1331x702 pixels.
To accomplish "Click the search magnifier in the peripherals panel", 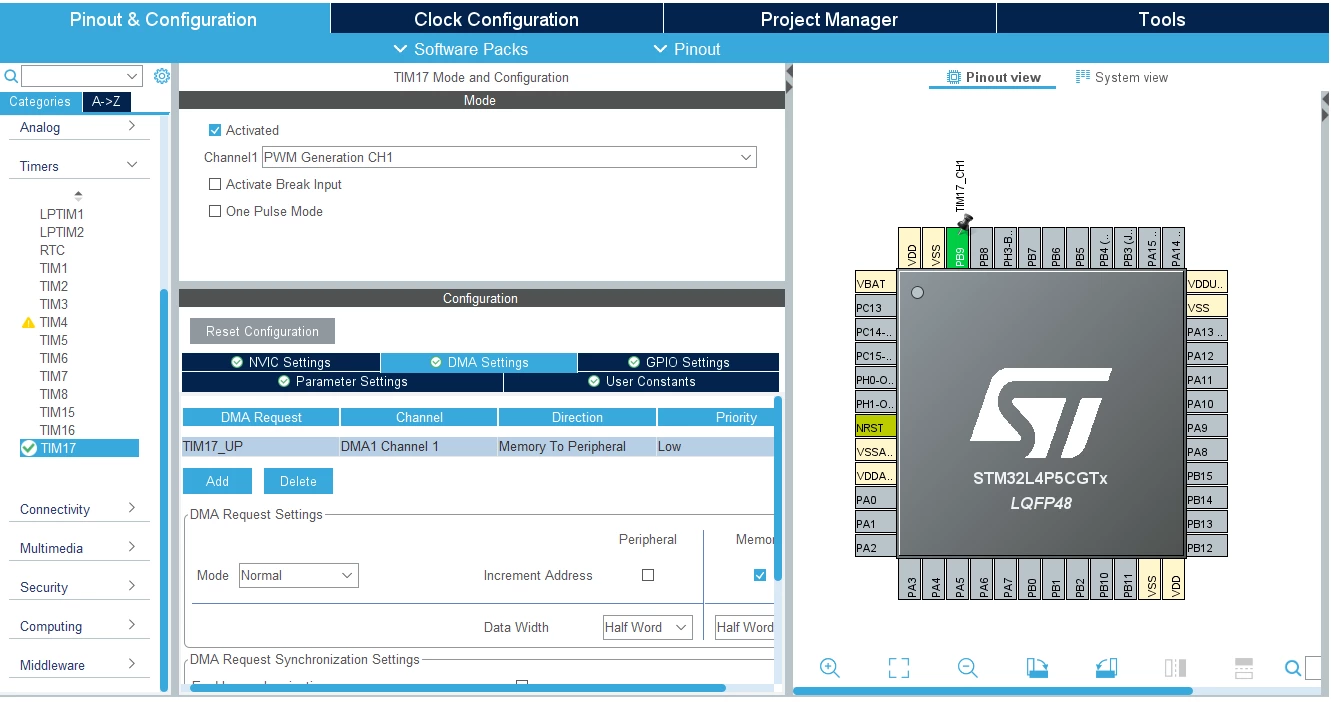I will coord(11,76).
